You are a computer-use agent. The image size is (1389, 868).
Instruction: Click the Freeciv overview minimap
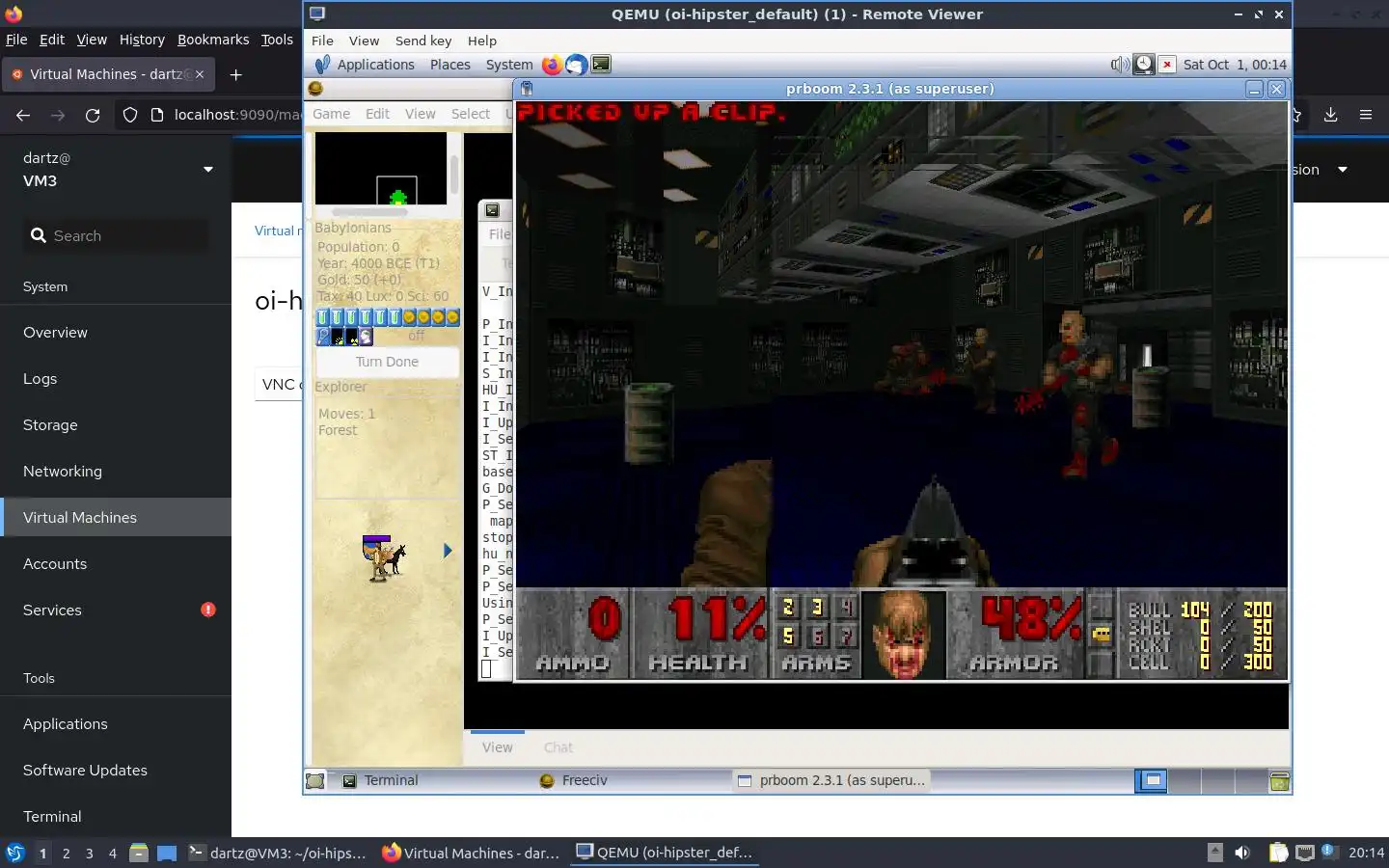click(x=381, y=168)
